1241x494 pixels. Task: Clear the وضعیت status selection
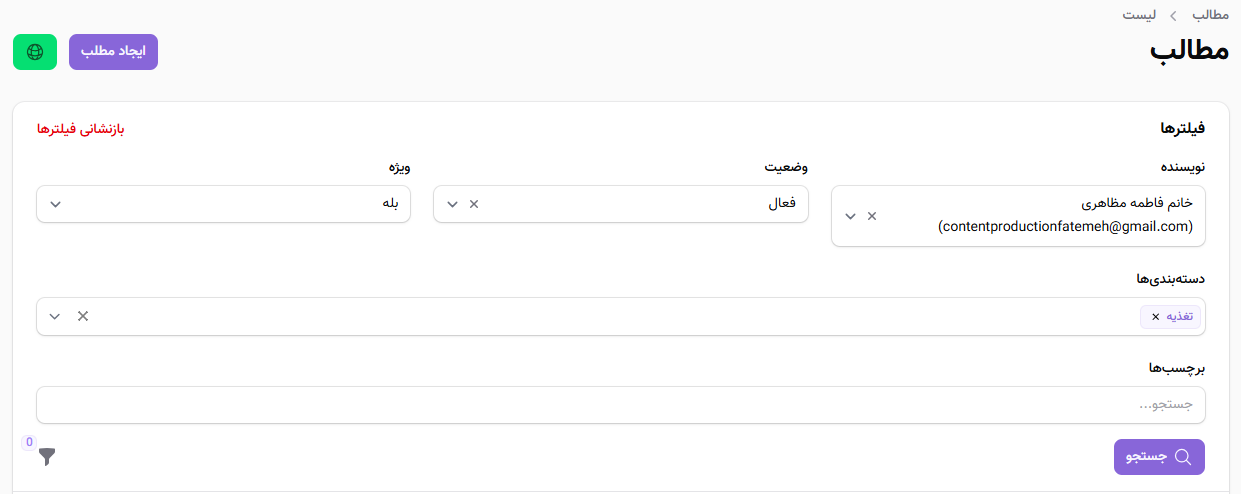click(475, 204)
